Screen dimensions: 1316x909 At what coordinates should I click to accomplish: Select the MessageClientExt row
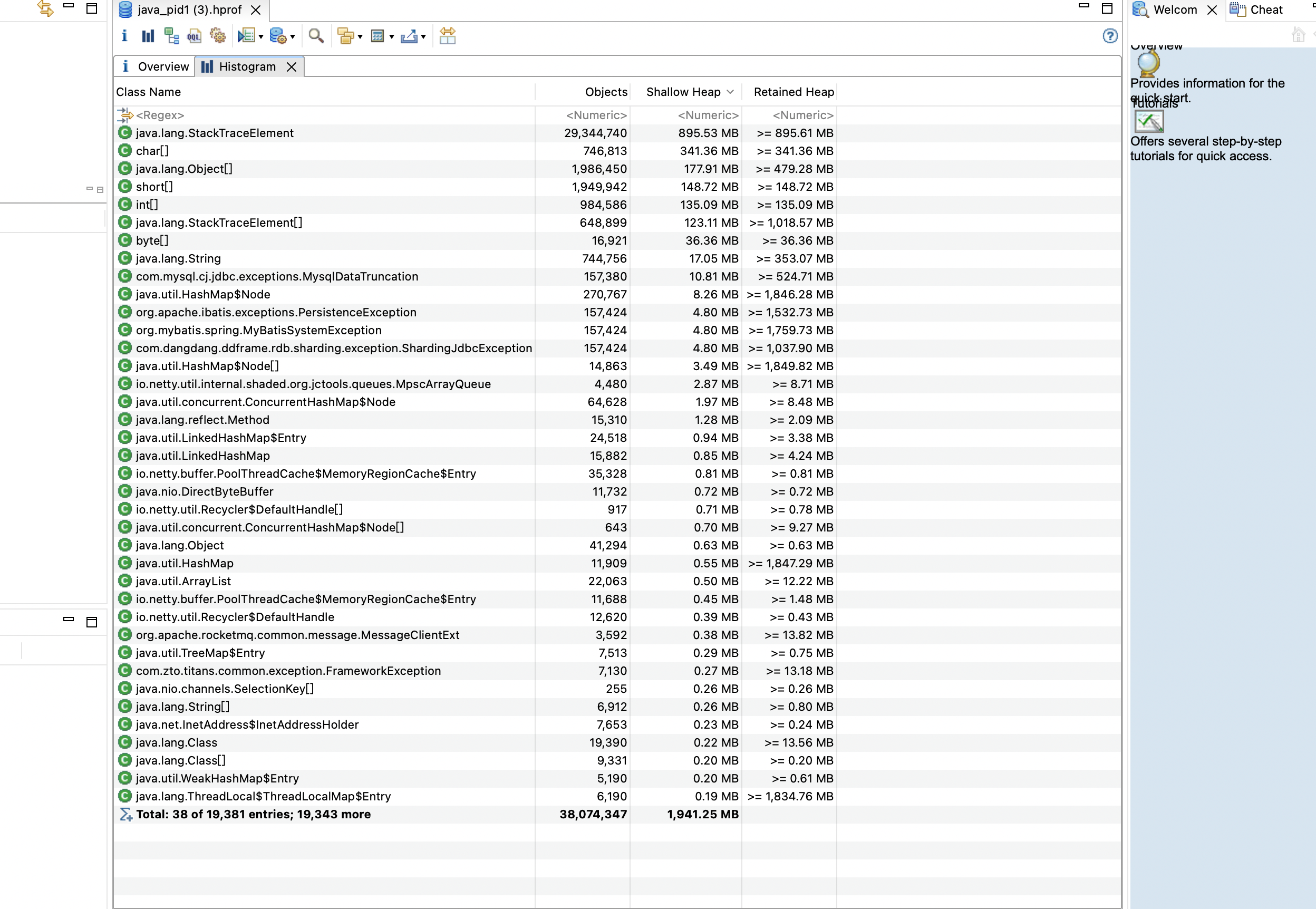click(x=617, y=635)
